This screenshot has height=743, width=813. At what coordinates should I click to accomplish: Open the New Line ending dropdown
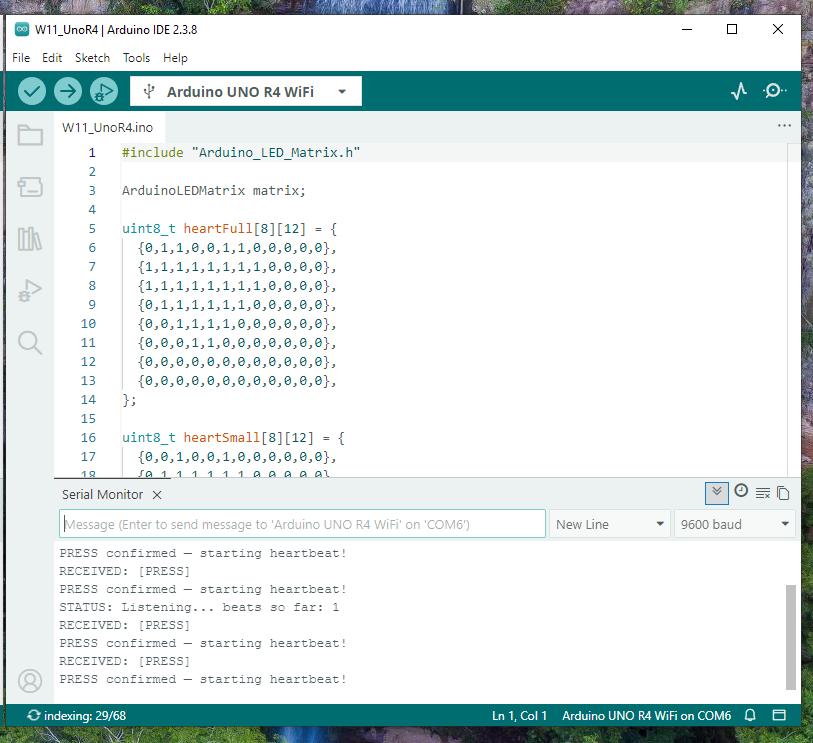[610, 524]
